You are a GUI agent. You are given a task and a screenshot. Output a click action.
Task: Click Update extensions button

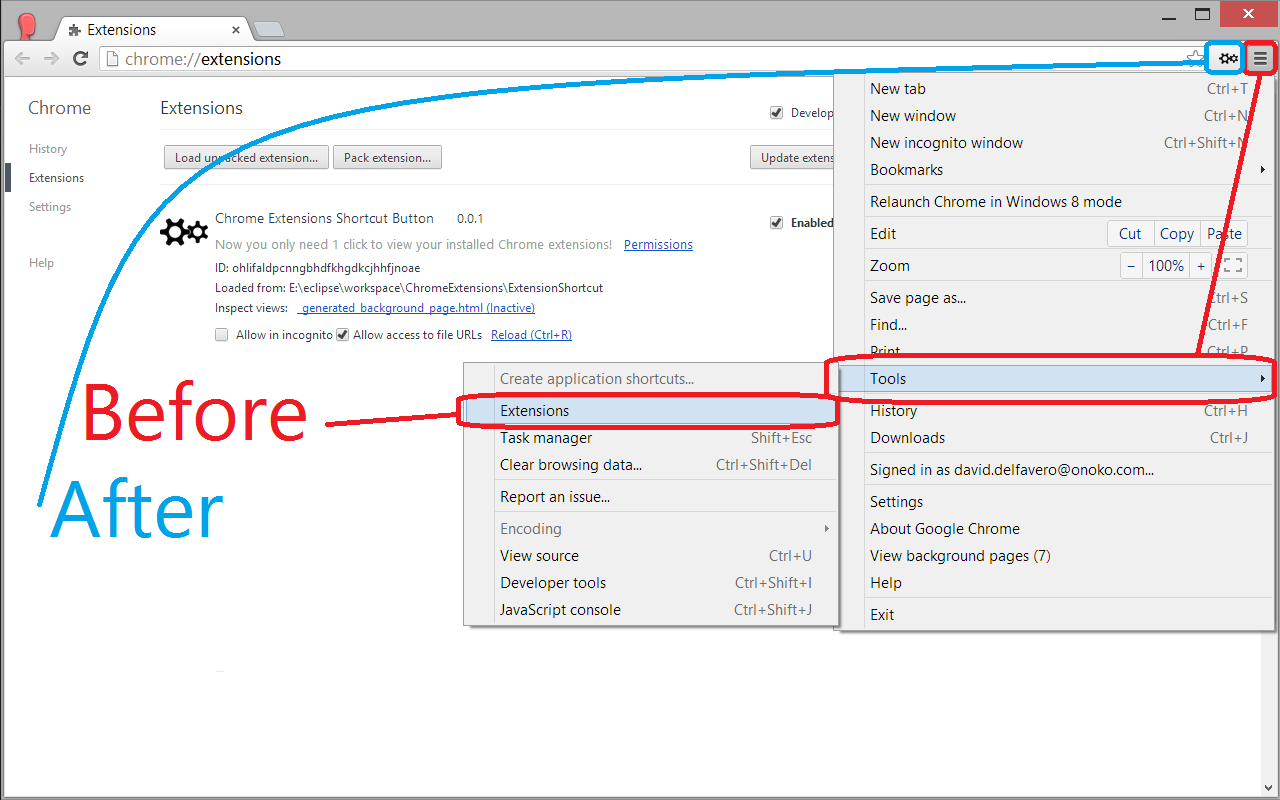coord(793,158)
